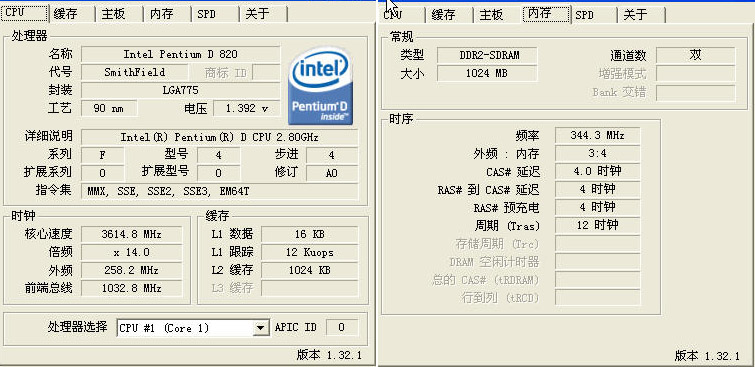Click the APIC ID value 0
Image resolution: width=755 pixels, height=367 pixels.
(342, 328)
